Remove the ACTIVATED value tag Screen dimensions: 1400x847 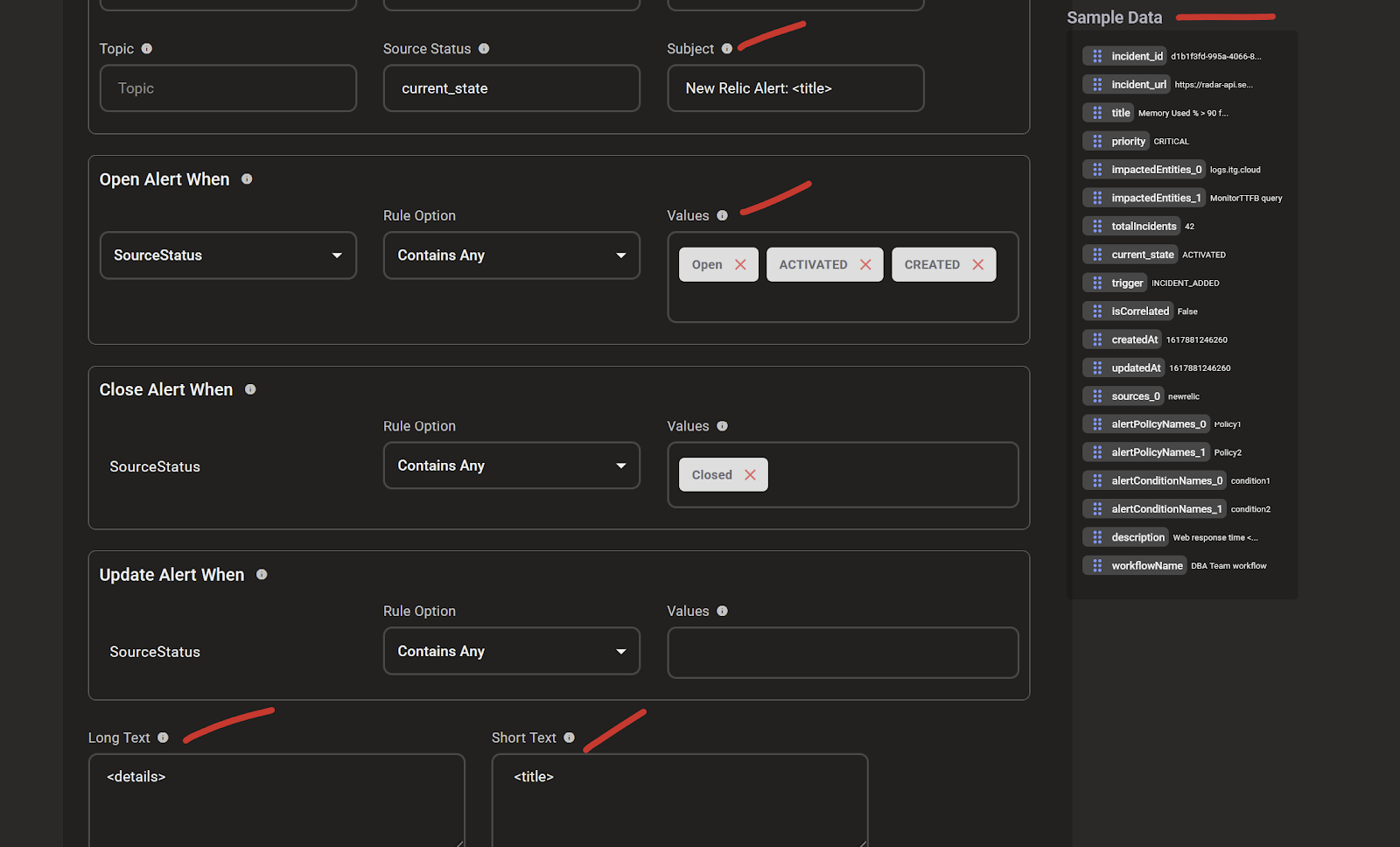pos(865,264)
